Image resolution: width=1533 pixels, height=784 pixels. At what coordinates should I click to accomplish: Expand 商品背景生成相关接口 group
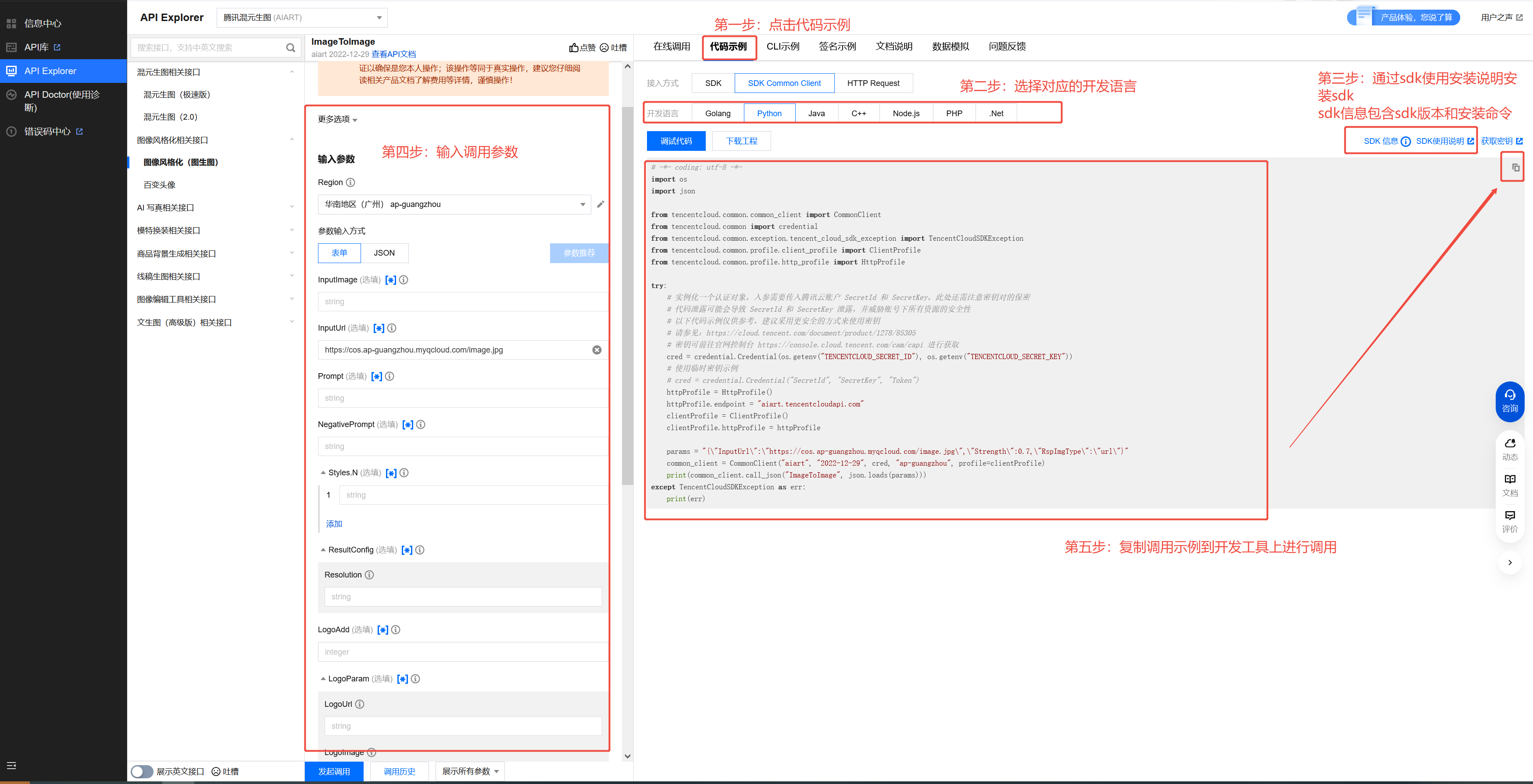click(x=292, y=253)
